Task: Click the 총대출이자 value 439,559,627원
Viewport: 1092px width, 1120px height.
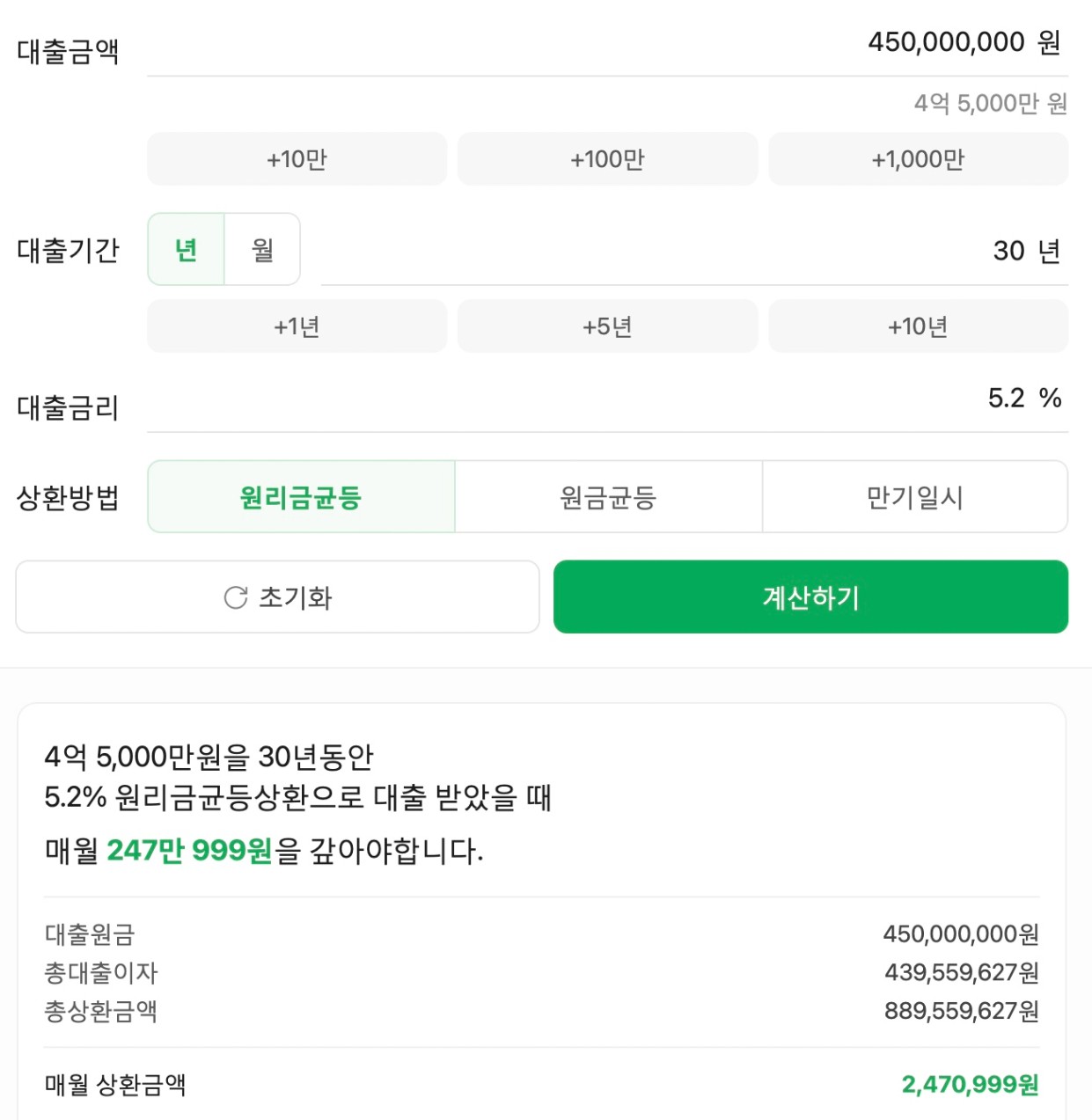Action: tap(961, 972)
